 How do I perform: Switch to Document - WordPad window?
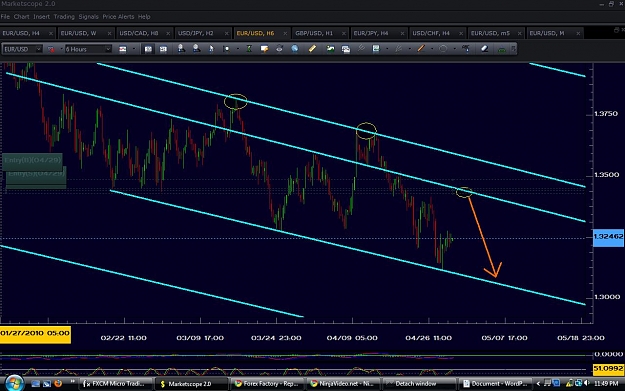(x=494, y=384)
